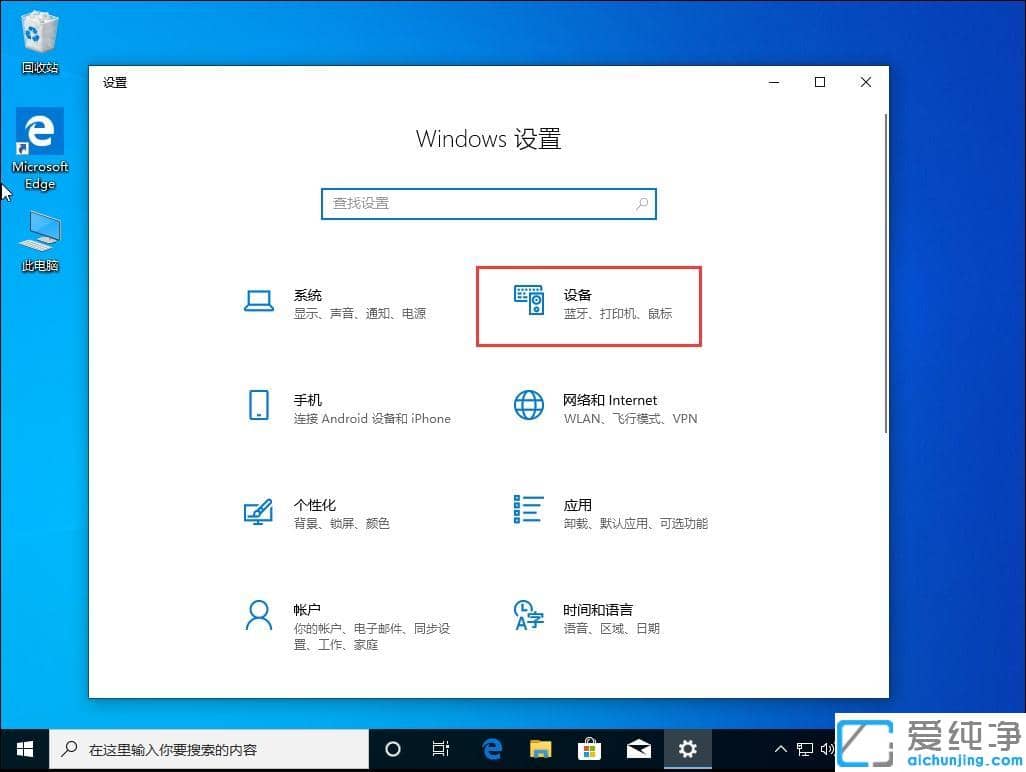Open the Start menu

(24, 748)
